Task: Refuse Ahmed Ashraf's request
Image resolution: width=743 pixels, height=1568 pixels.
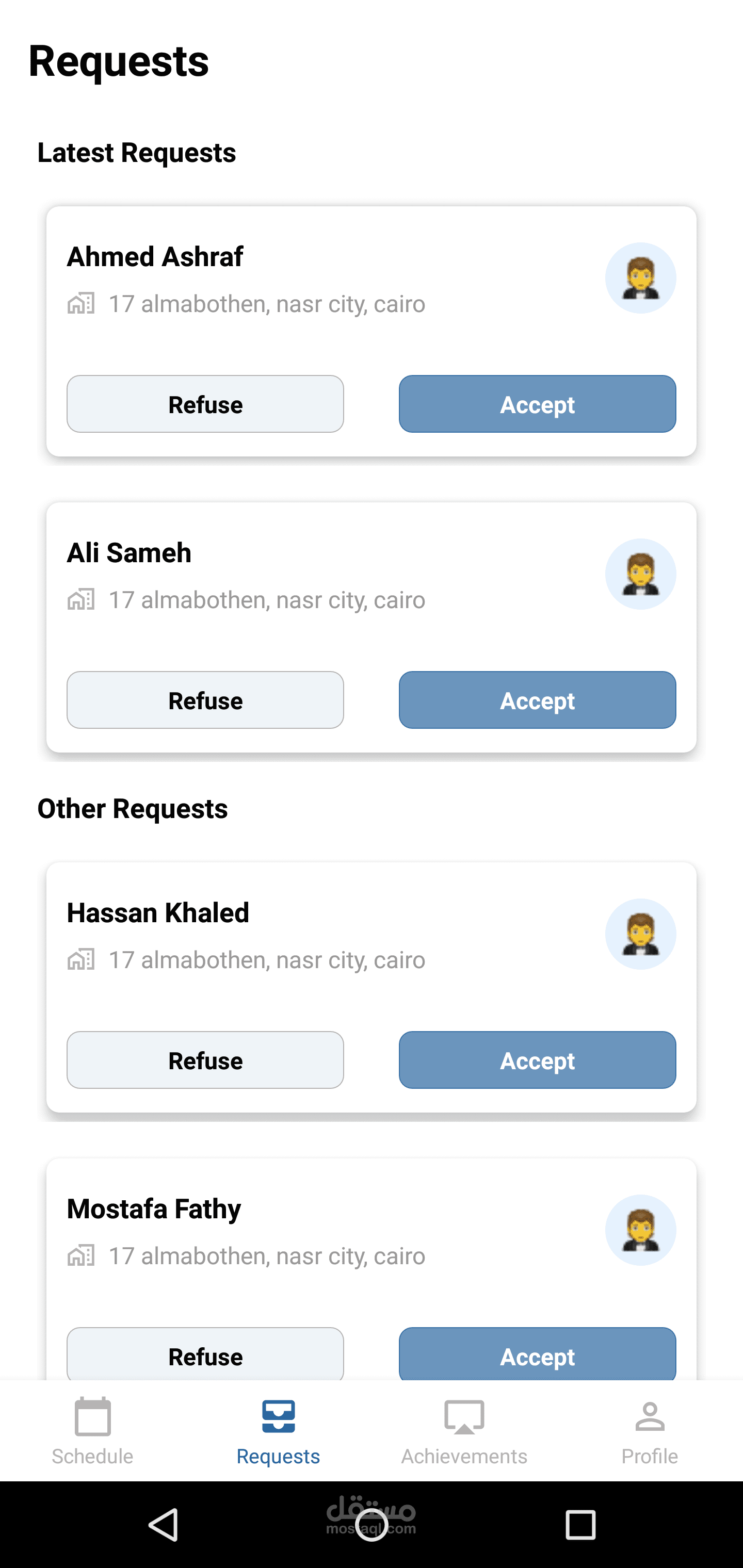Action: [x=205, y=404]
